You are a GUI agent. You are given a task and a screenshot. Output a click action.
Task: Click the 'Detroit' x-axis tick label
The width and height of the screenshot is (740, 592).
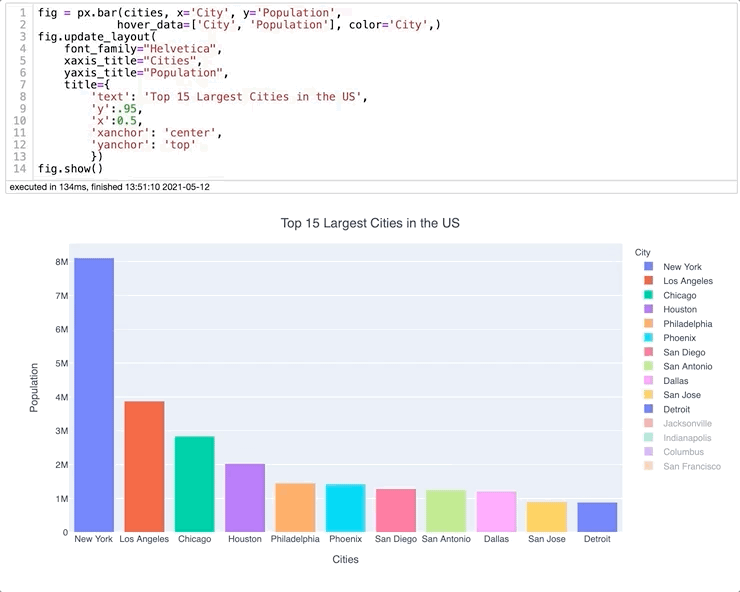coord(597,539)
